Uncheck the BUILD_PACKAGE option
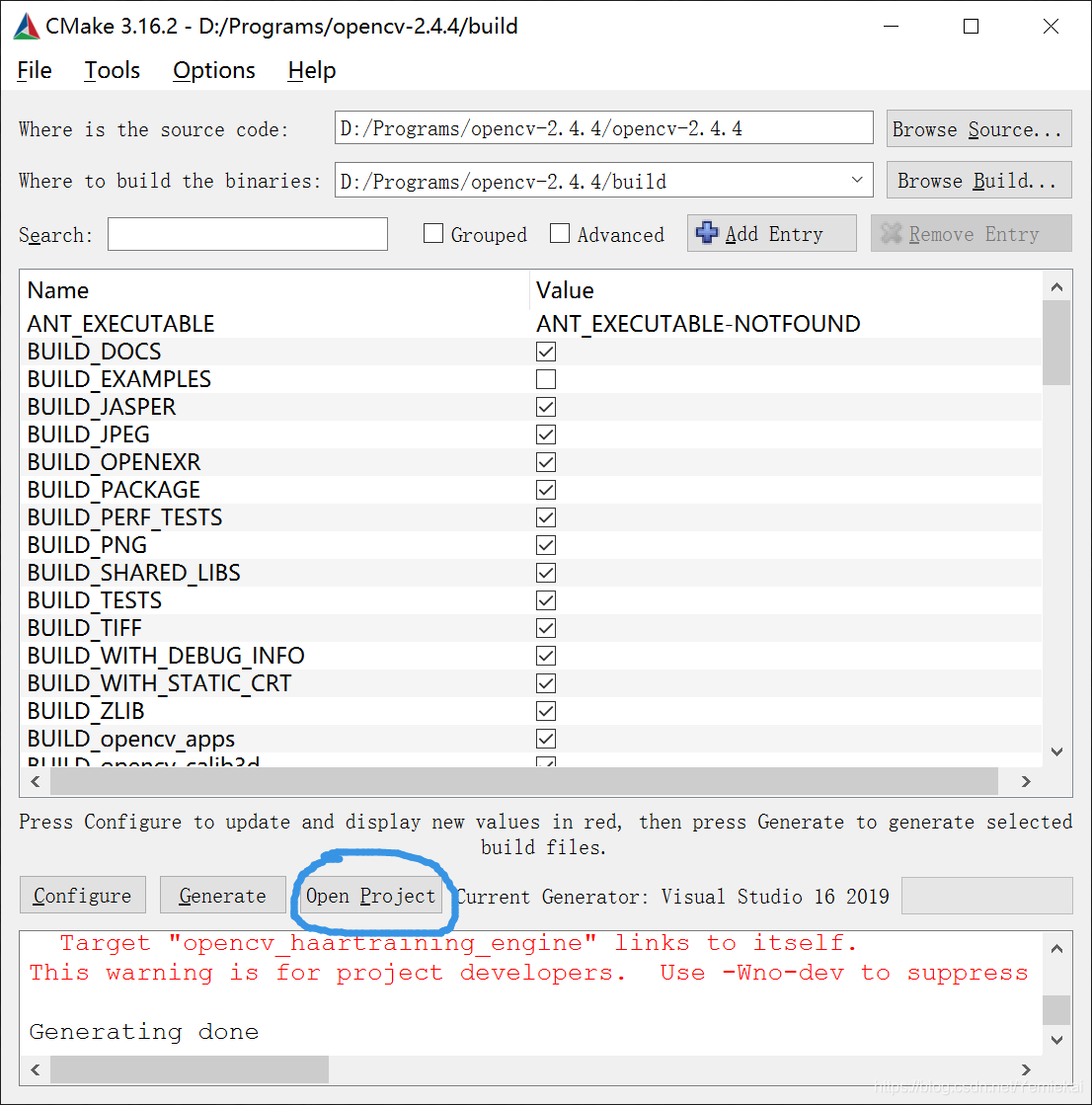Viewport: 1092px width, 1105px height. pos(546,490)
